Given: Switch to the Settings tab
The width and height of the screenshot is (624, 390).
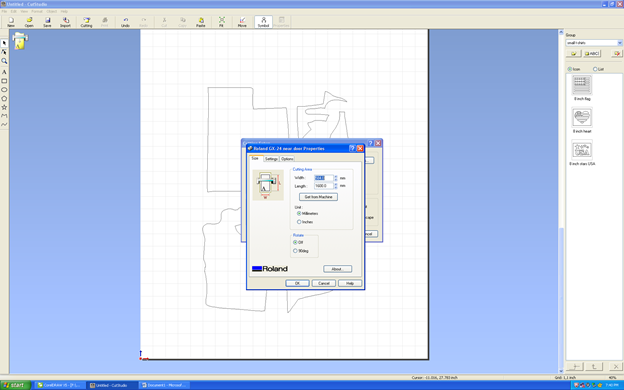Looking at the screenshot, I should 271,159.
